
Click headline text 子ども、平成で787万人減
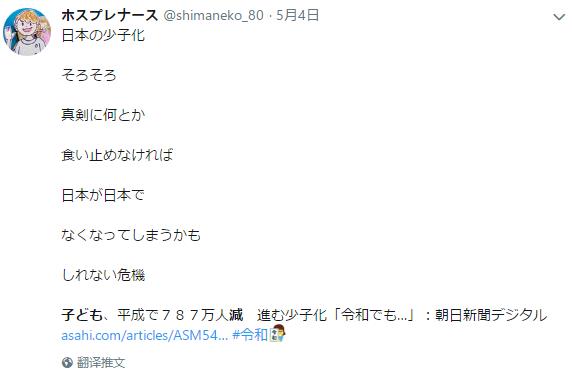[152, 315]
